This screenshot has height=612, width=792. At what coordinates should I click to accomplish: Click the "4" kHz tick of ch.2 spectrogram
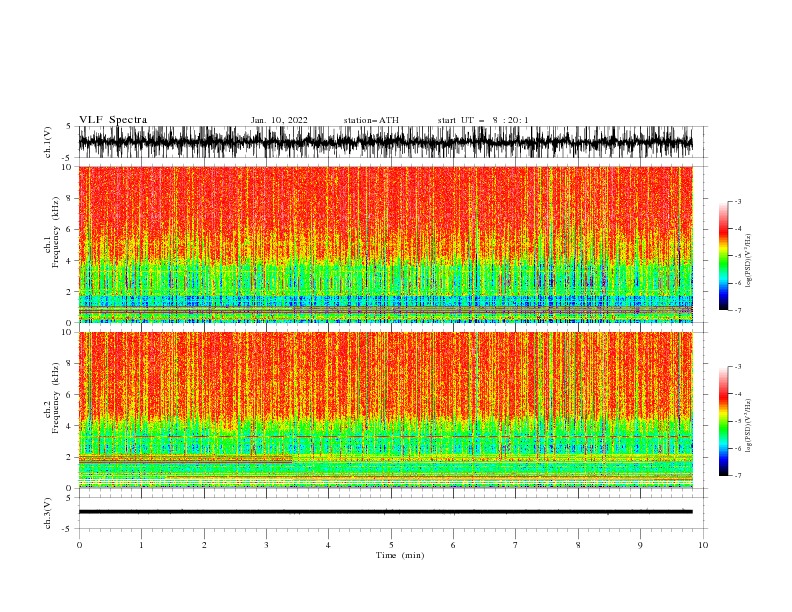point(70,426)
